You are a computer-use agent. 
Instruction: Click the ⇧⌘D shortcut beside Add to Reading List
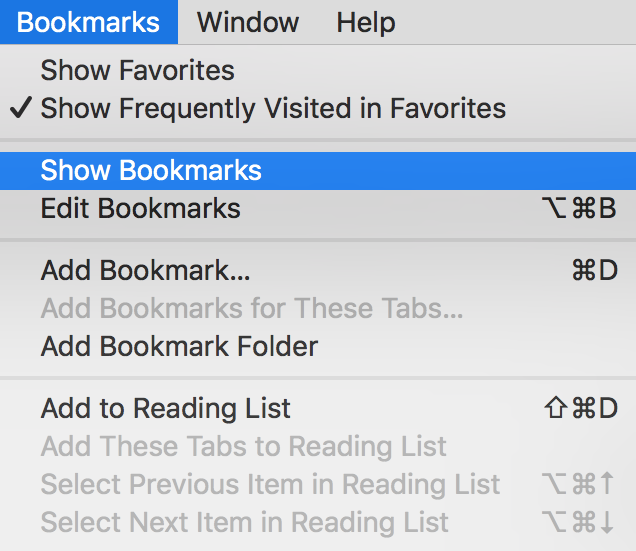click(x=580, y=409)
